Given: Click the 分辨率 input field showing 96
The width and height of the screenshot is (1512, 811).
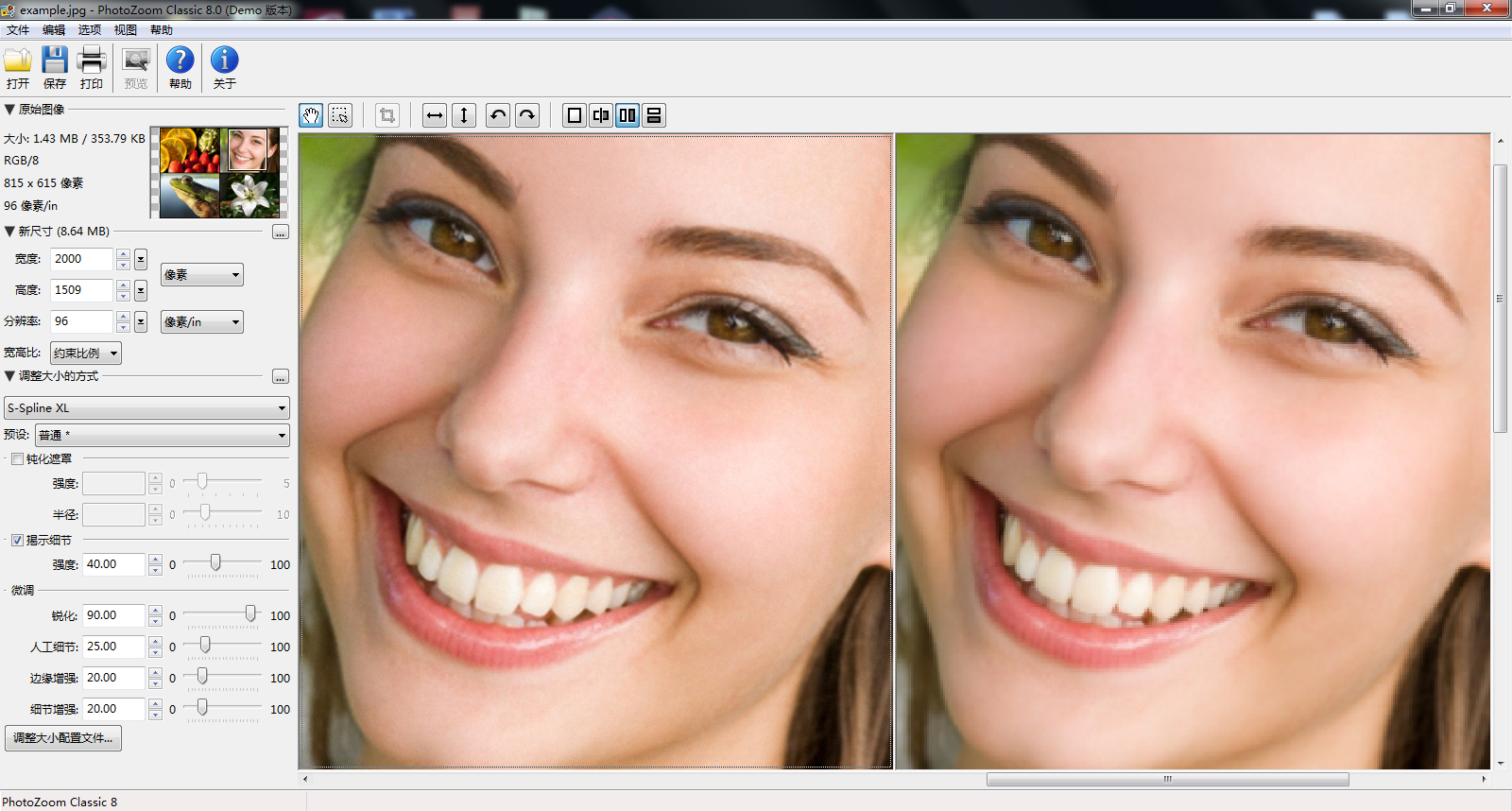Looking at the screenshot, I should coord(82,321).
